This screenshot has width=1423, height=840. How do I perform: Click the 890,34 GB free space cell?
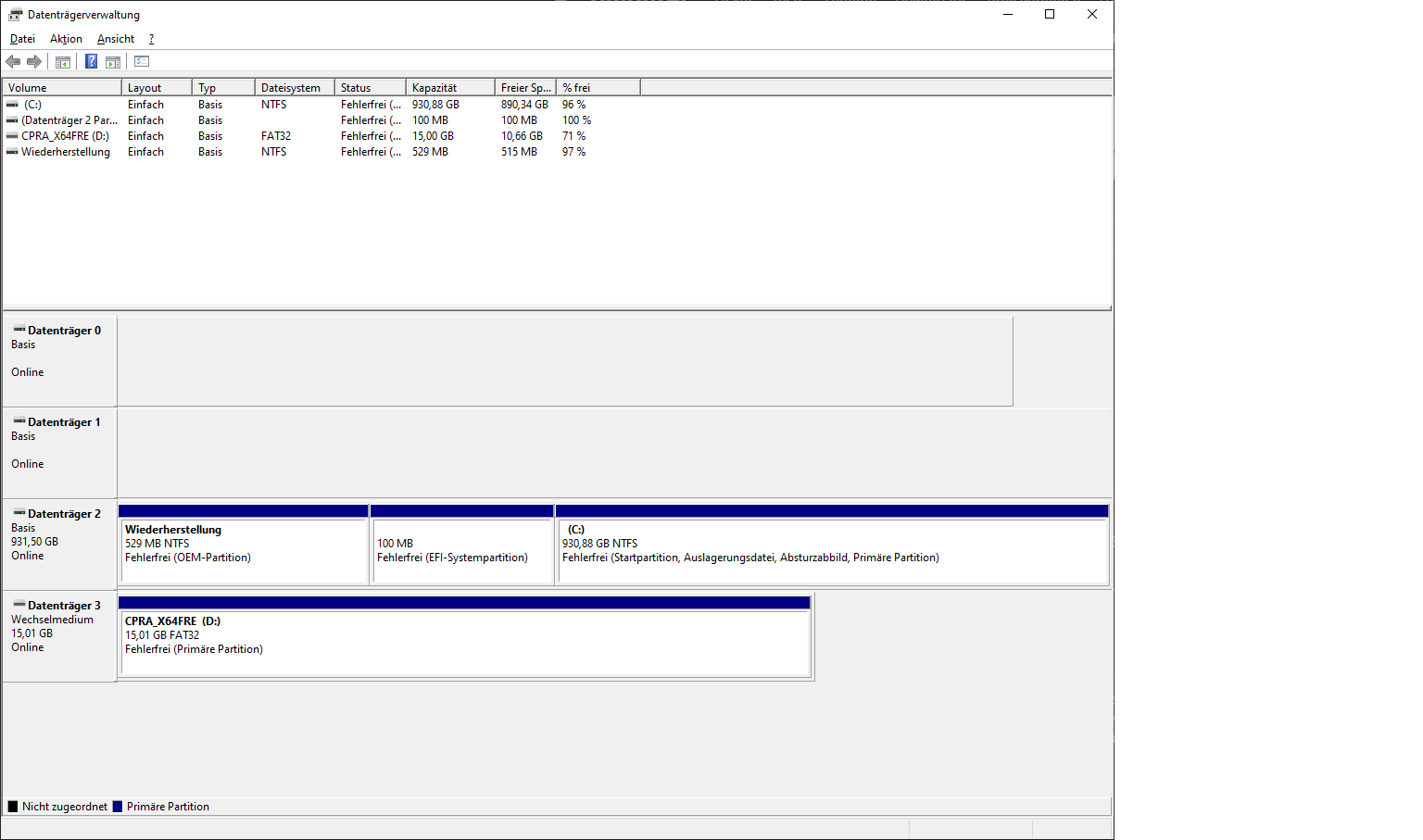[524, 105]
